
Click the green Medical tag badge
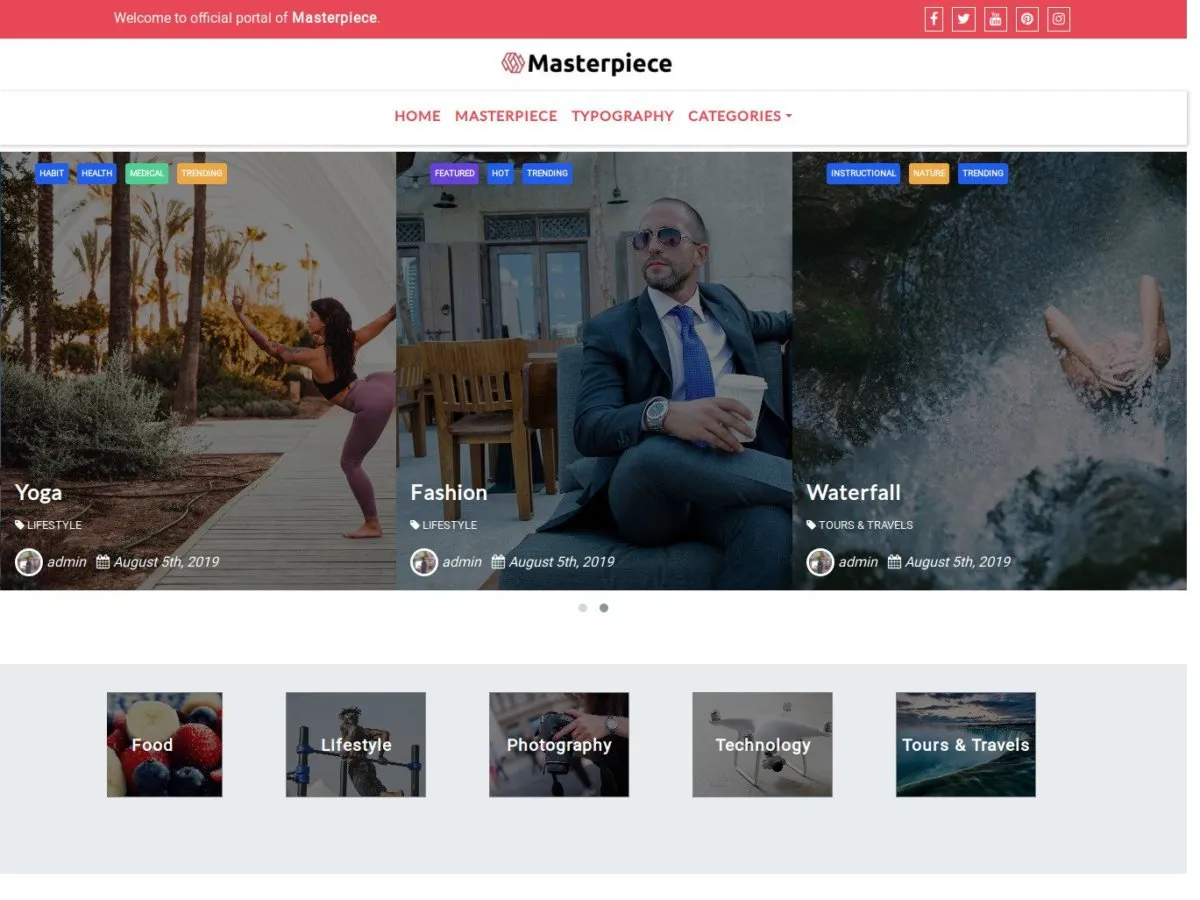click(147, 173)
